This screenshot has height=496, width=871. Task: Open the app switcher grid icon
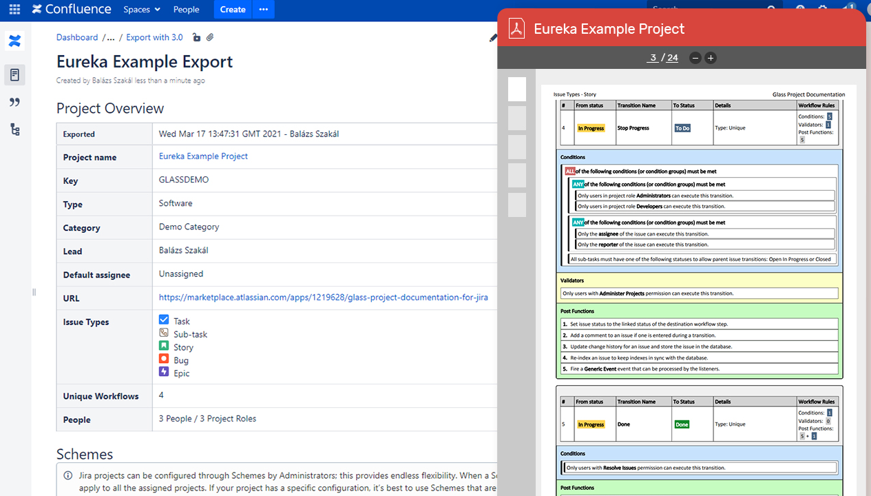point(14,9)
